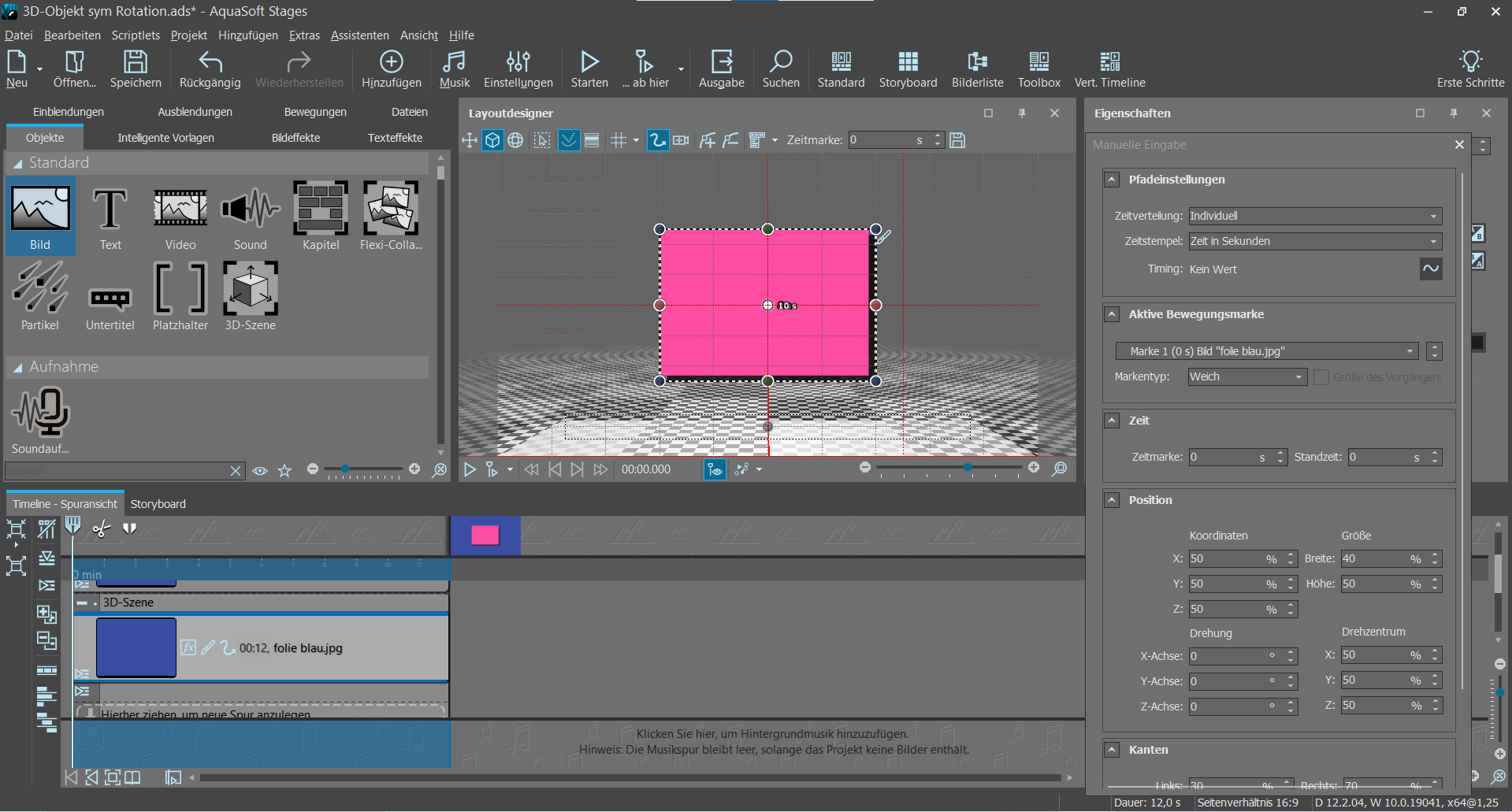The width and height of the screenshot is (1512, 812).
Task: Click the Layoutdesigner zoom slider handle
Action: coord(968,468)
